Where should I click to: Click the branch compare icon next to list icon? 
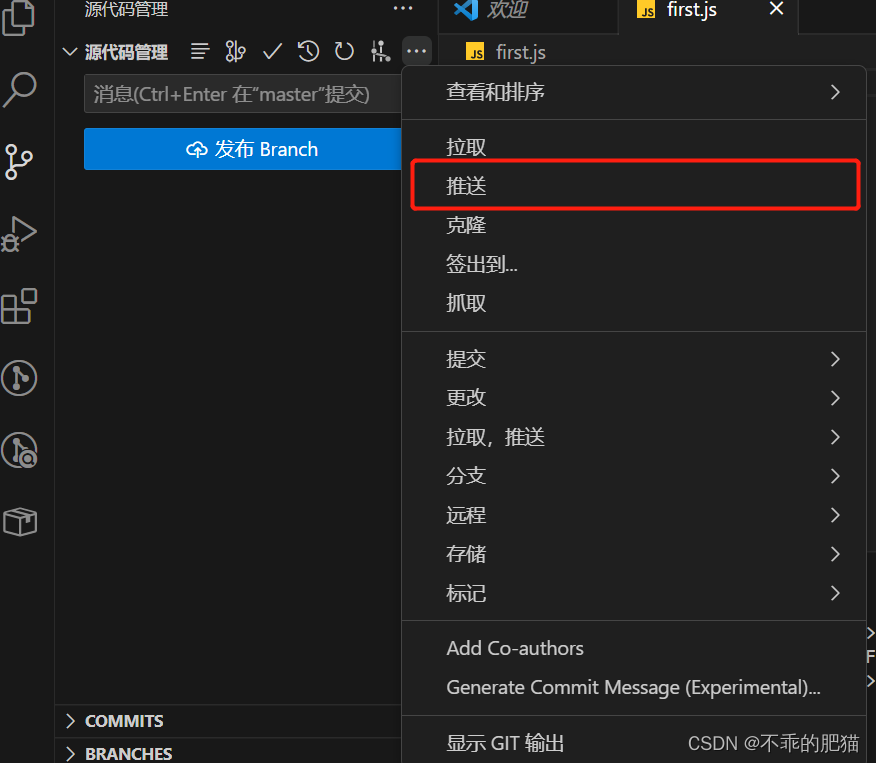(235, 52)
